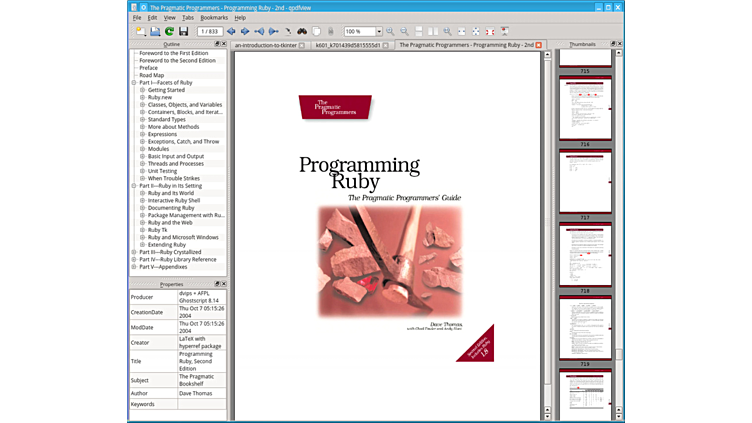Expand Part IV—Ruby Library Reference node
Viewport: 752px width, 423px height.
tap(134, 259)
